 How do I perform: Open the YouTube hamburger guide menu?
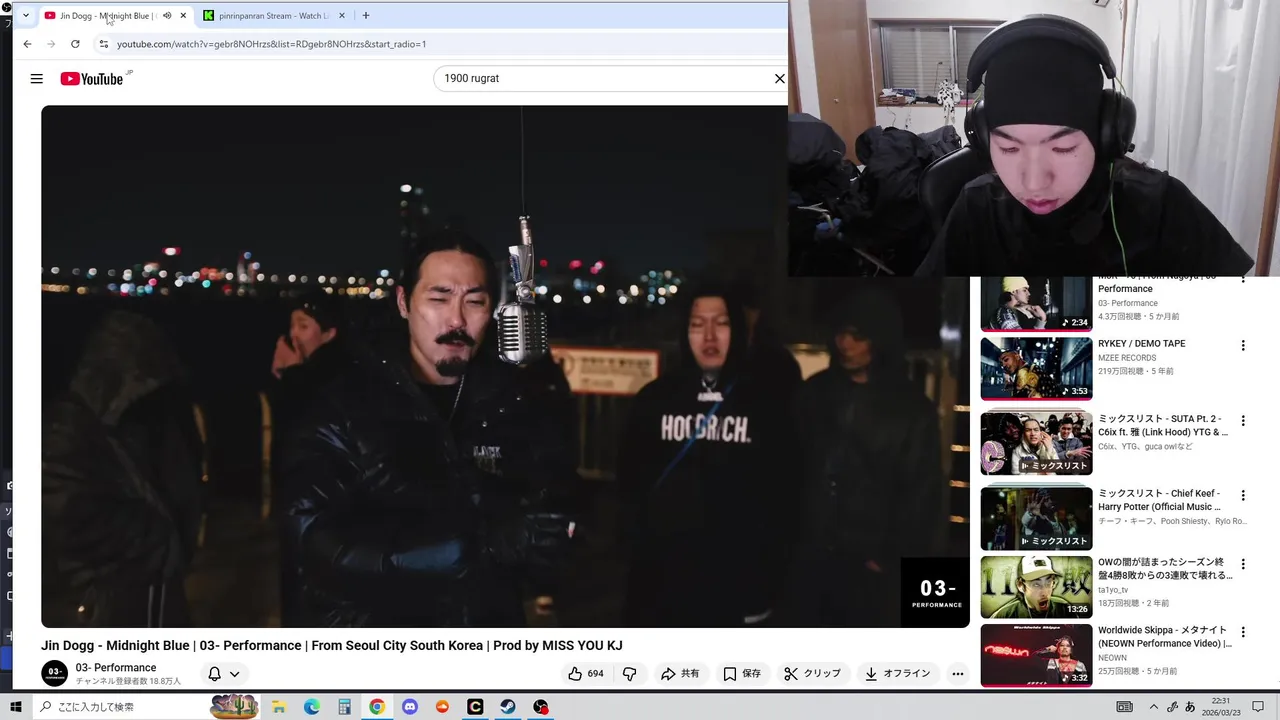point(37,79)
